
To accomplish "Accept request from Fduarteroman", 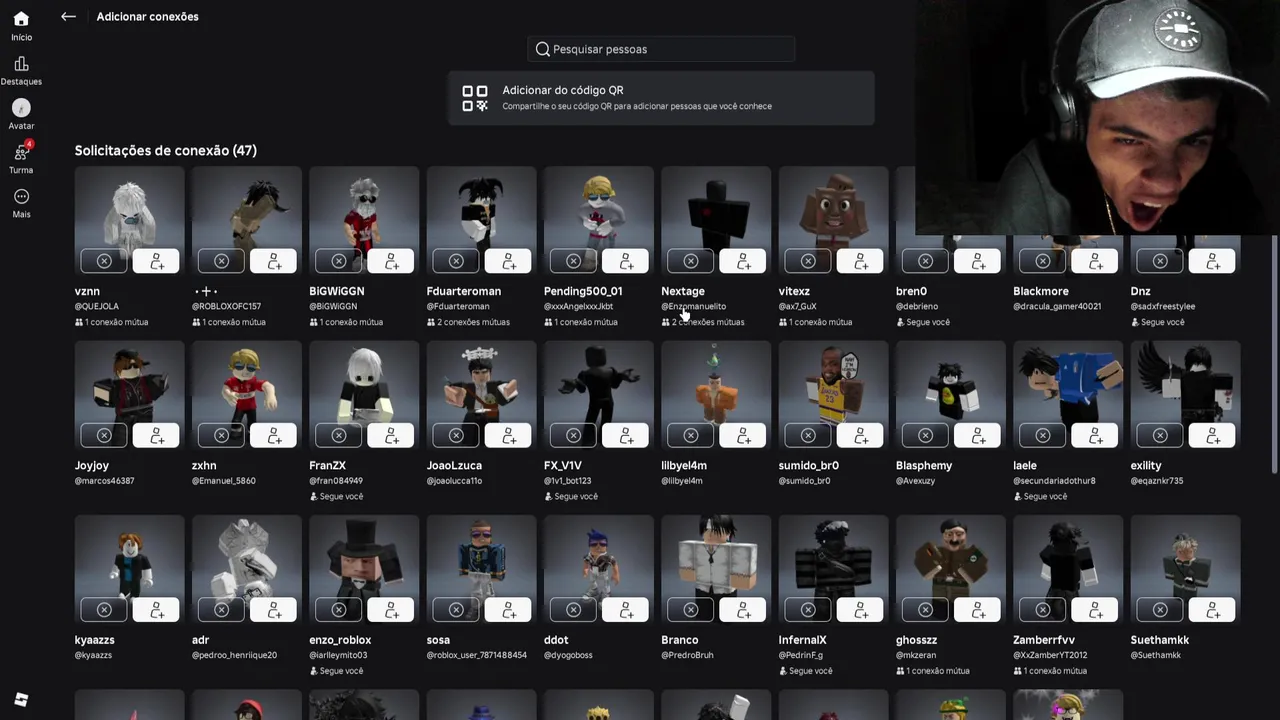I will (x=509, y=261).
